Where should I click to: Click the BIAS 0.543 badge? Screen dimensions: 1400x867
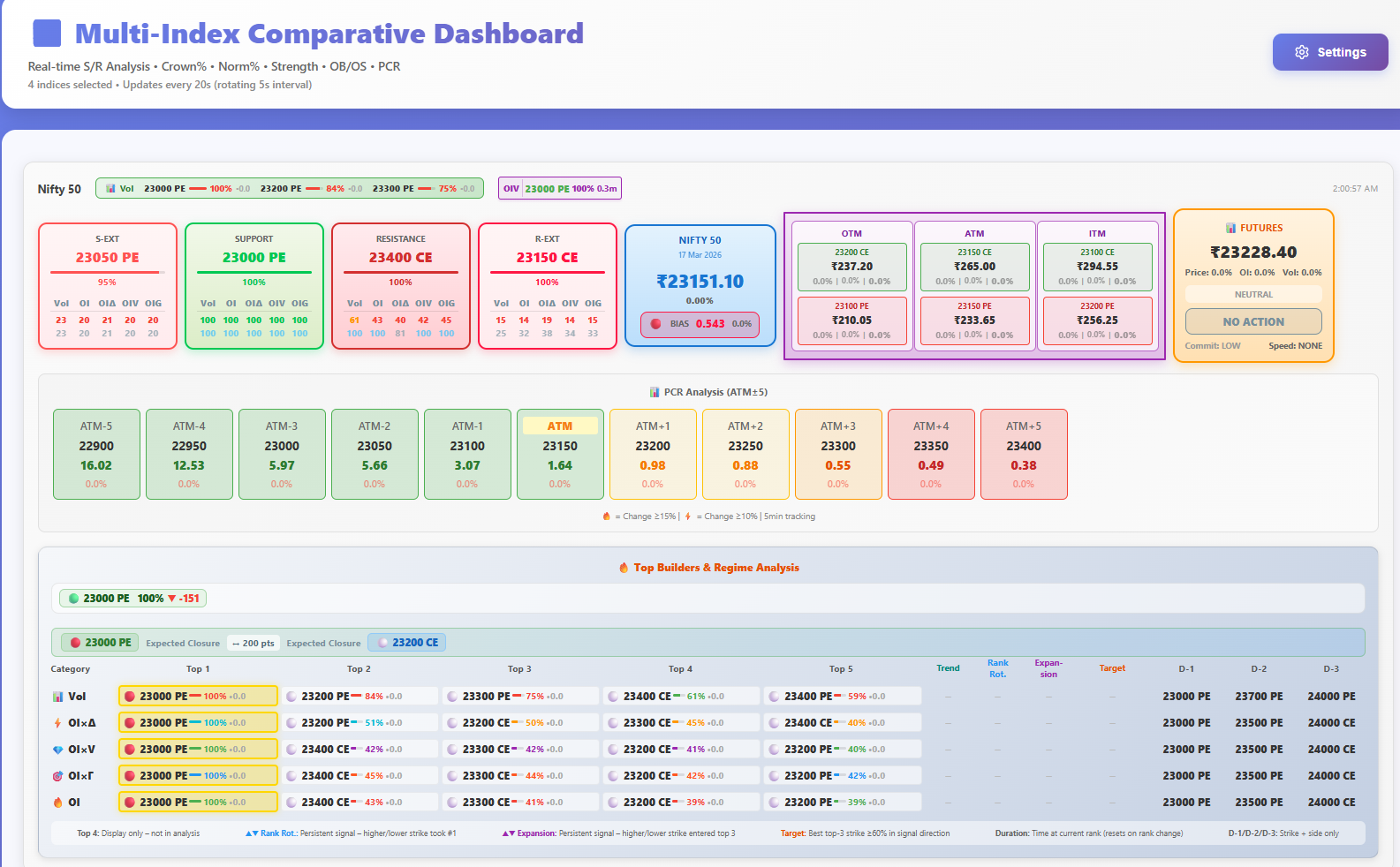point(700,324)
